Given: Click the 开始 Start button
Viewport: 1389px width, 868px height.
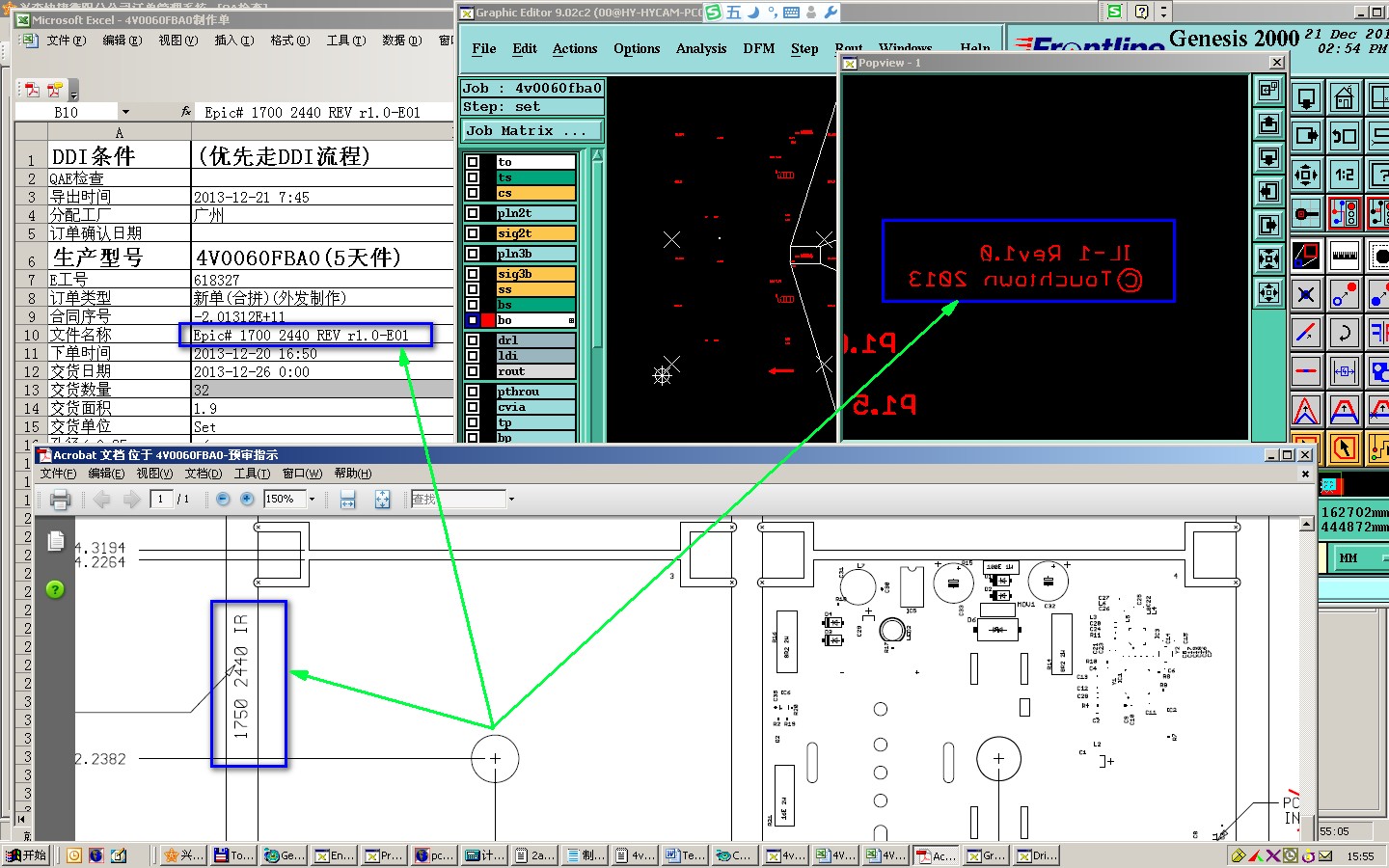Looking at the screenshot, I should [x=27, y=855].
